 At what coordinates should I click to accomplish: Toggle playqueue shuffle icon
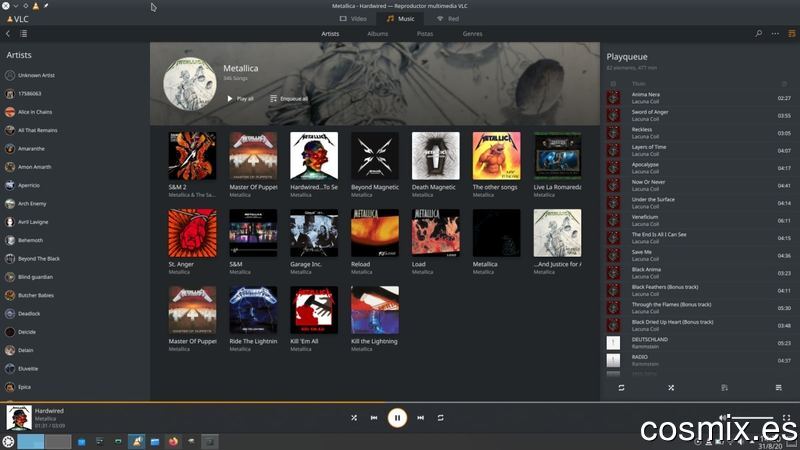point(671,388)
